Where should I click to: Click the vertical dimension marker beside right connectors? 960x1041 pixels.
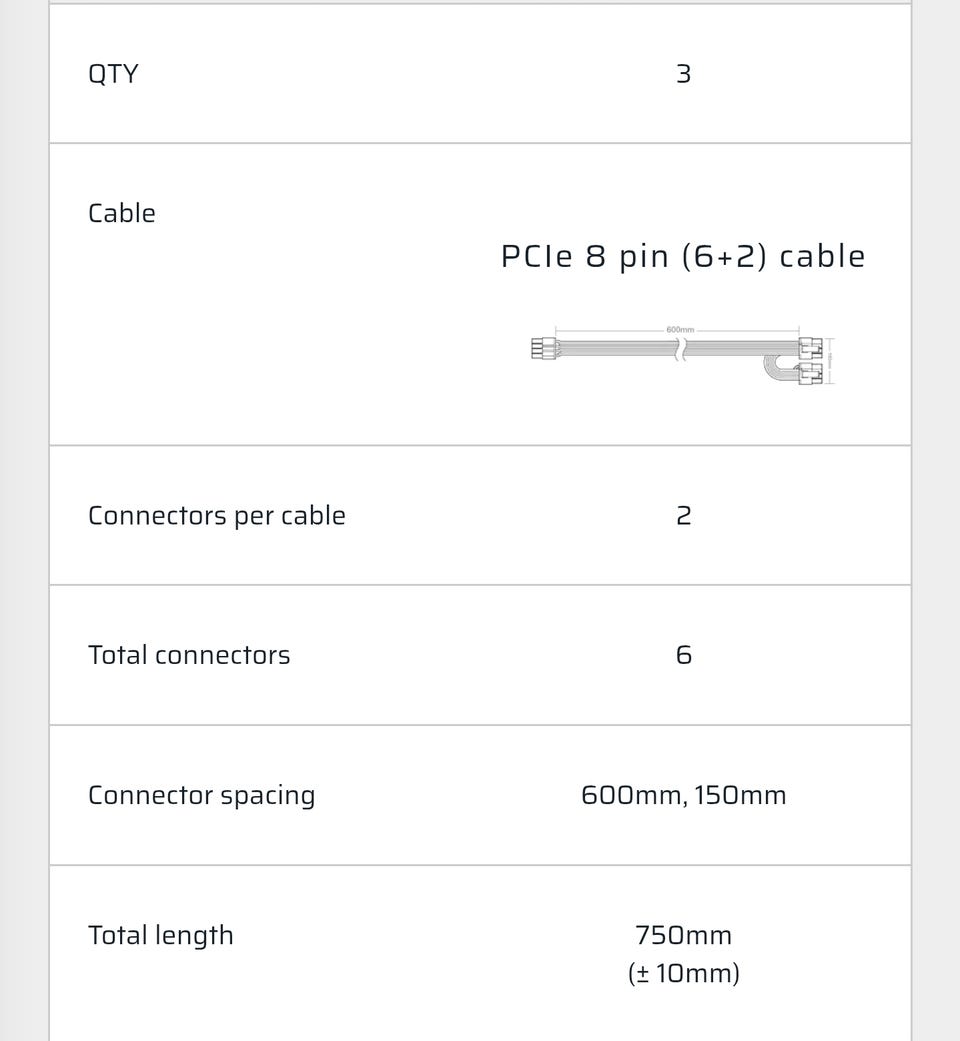click(x=831, y=361)
